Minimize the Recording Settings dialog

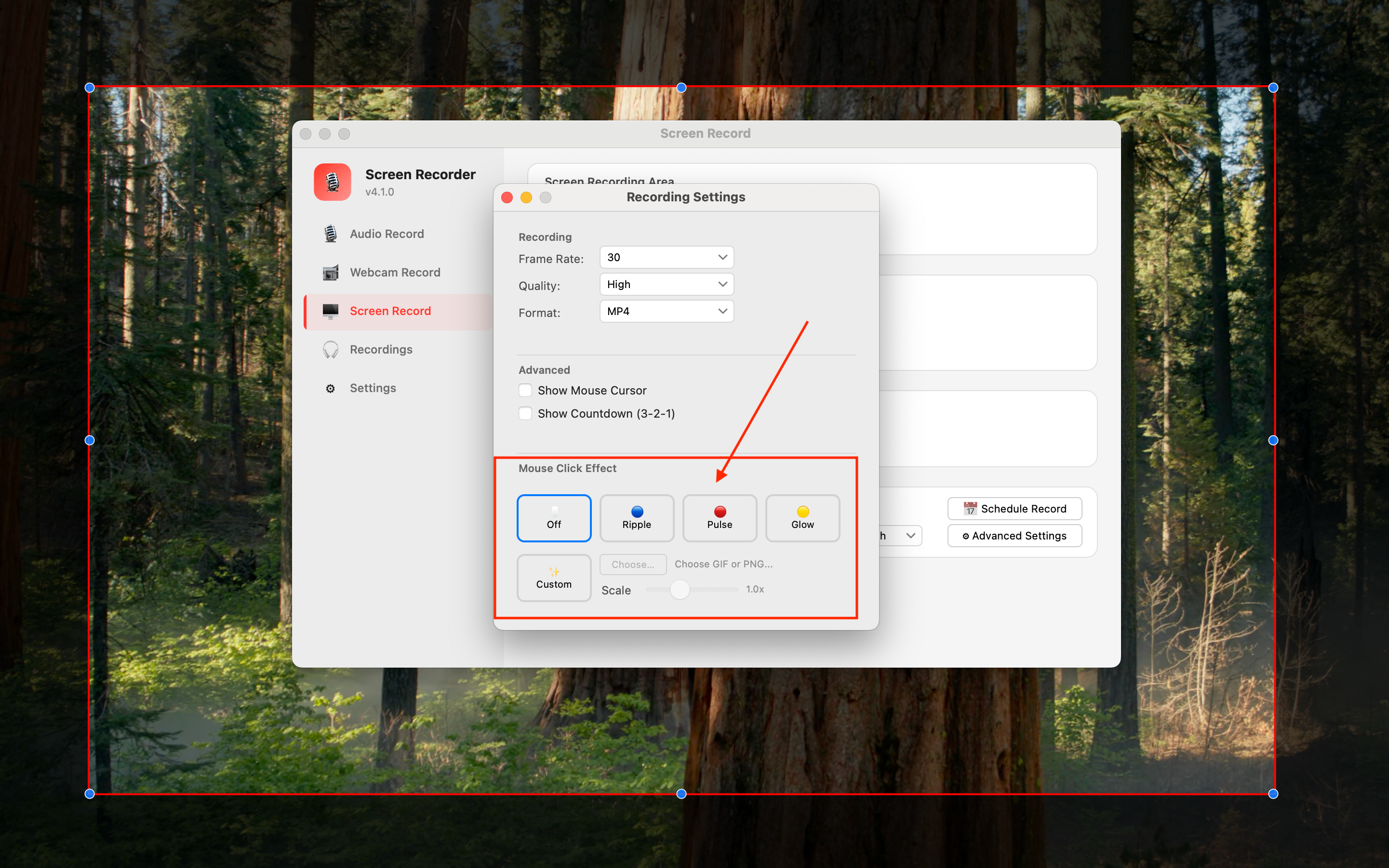tap(526, 197)
